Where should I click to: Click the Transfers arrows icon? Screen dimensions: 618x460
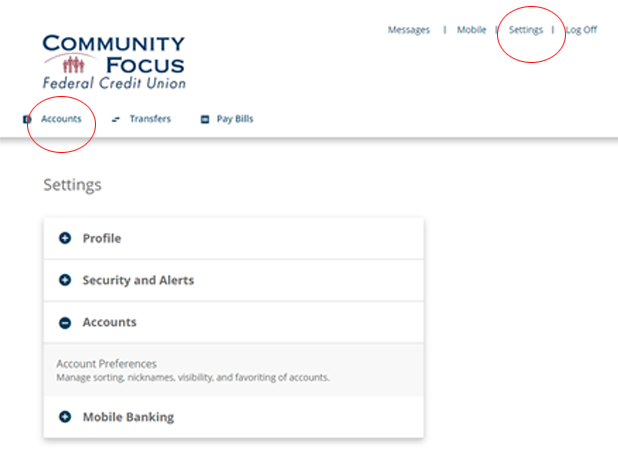click(x=115, y=119)
